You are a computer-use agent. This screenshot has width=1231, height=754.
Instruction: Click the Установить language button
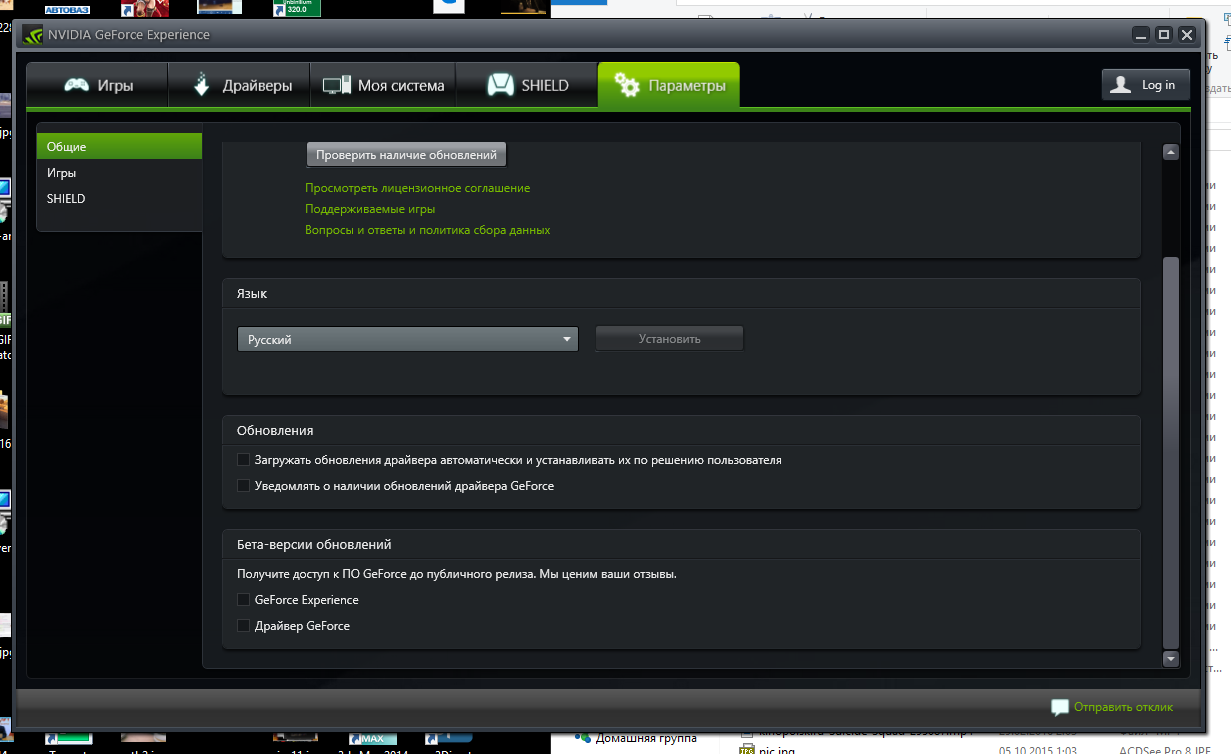click(669, 339)
